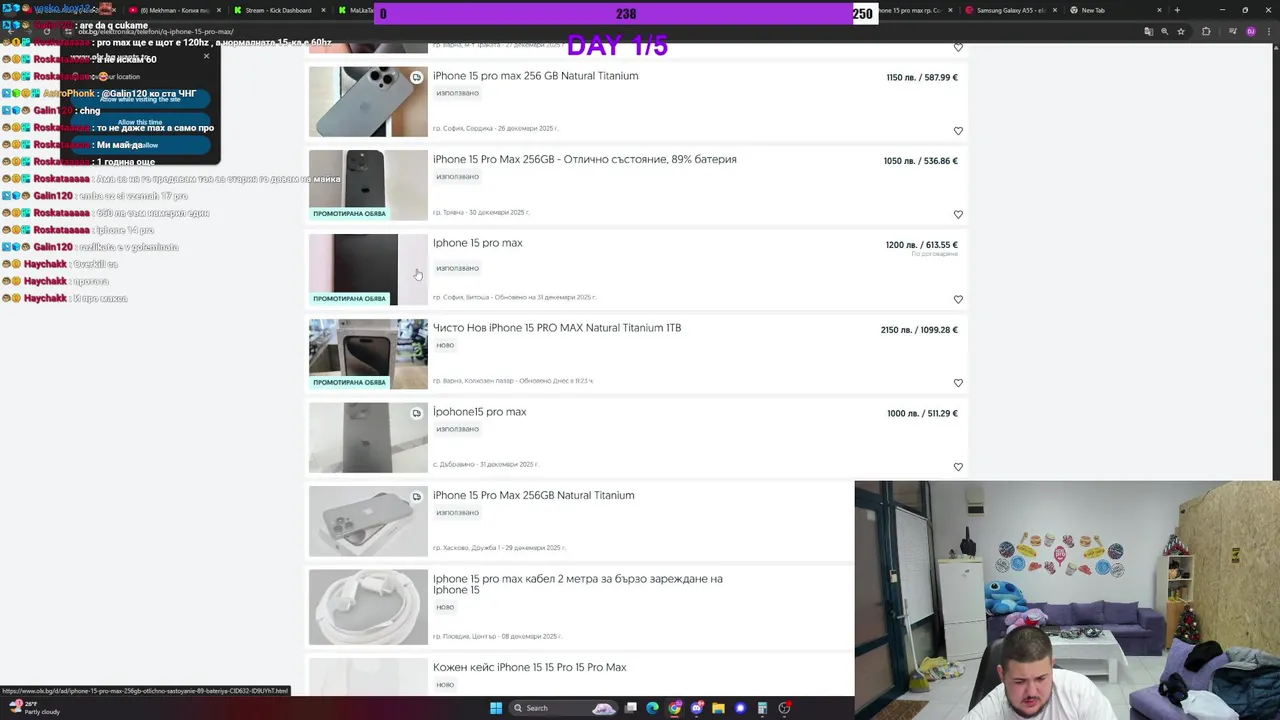Open iPhone 15 pro max 256 GB Natural Titanium listing
The image size is (1280, 720).
tap(535, 76)
